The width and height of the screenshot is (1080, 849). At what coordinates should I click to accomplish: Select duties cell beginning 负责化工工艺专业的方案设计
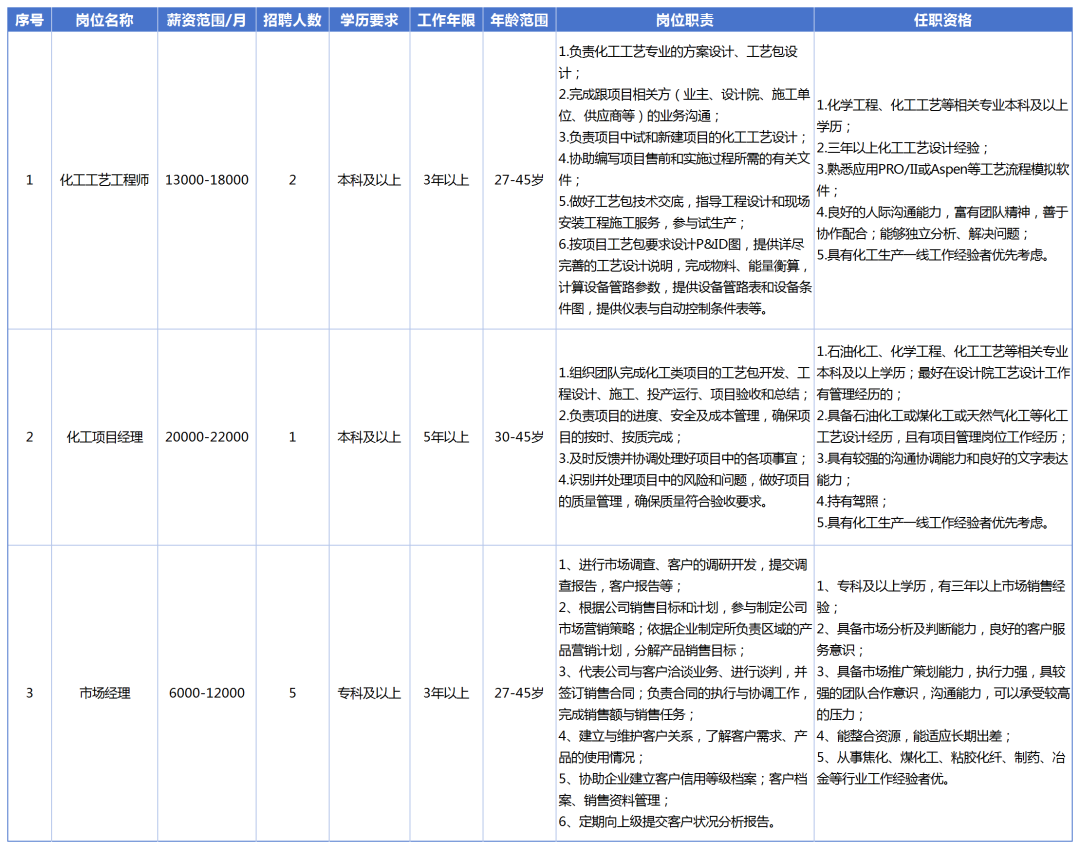click(x=685, y=180)
